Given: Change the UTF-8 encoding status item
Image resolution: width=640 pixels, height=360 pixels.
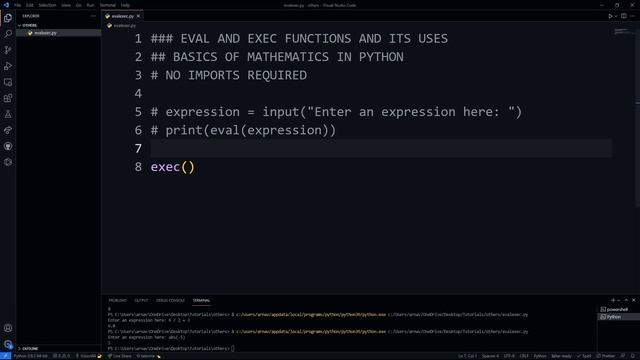Looking at the screenshot, I should coord(509,356).
